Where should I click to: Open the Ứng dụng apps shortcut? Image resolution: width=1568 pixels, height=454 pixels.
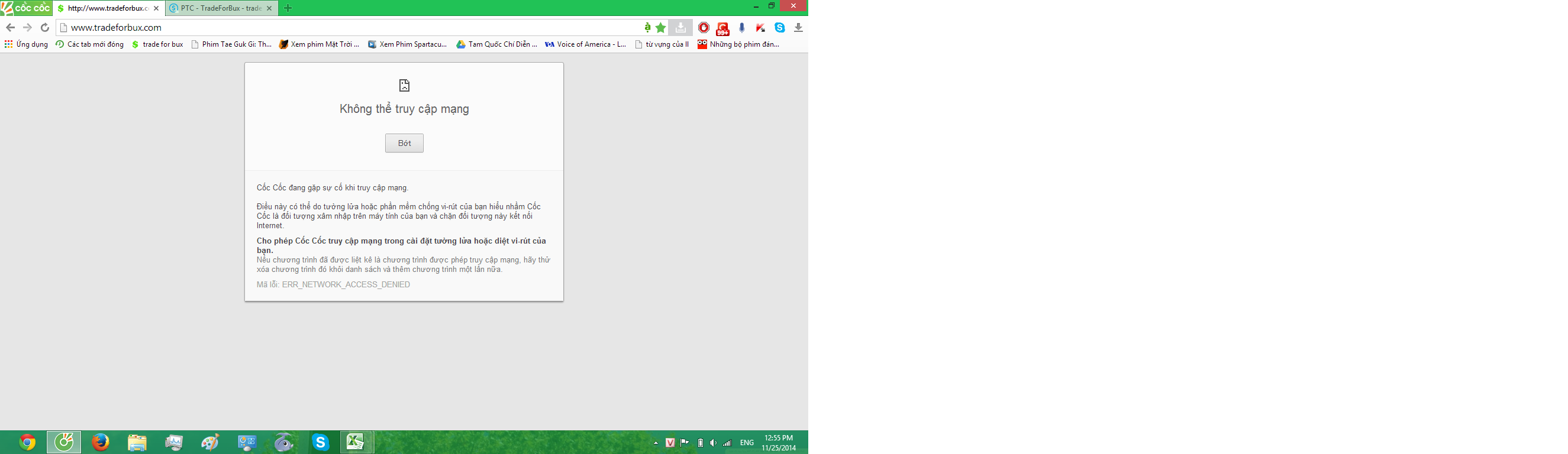(x=26, y=44)
